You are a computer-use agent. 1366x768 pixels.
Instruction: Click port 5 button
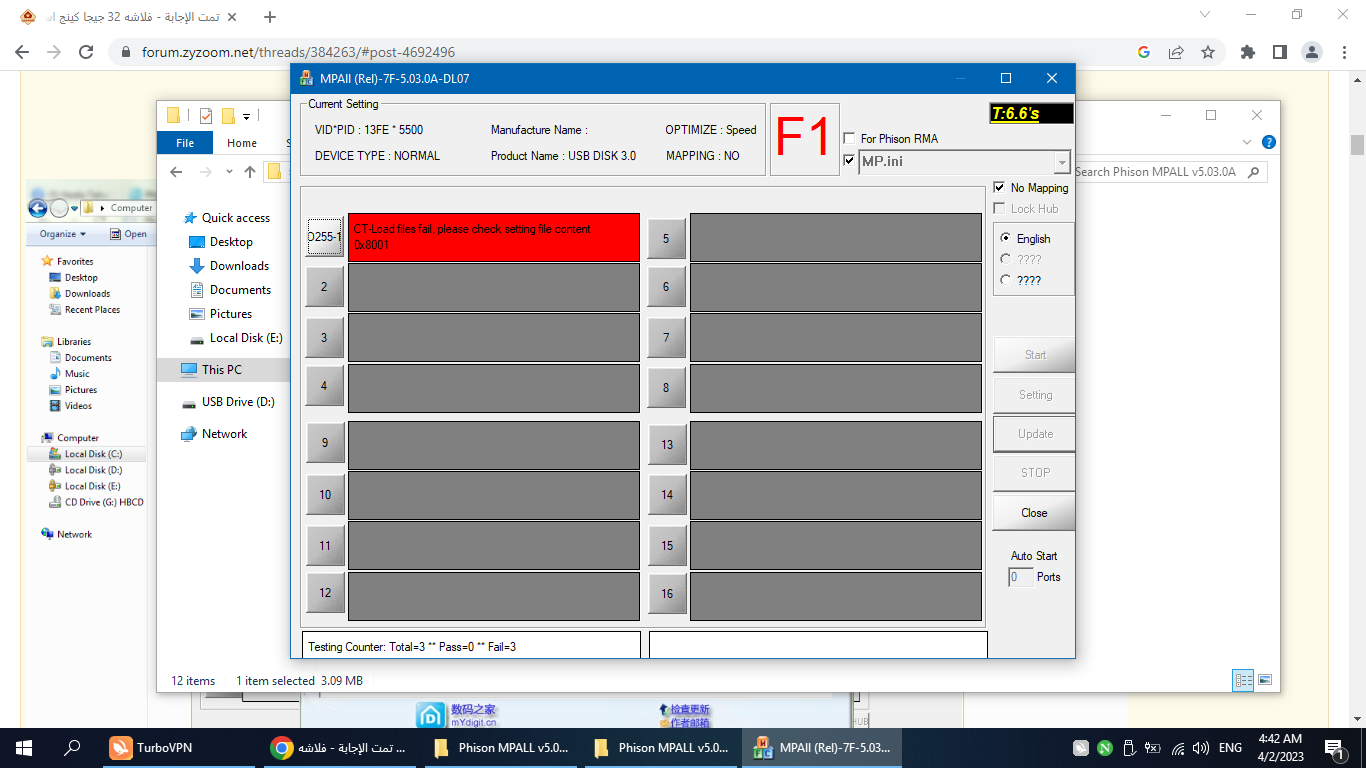click(666, 239)
